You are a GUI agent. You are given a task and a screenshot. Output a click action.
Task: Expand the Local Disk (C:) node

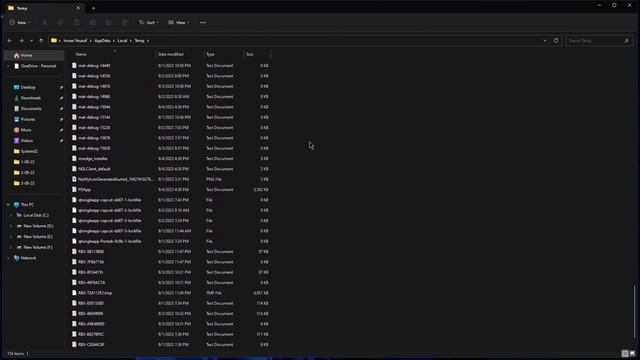pos(11,215)
